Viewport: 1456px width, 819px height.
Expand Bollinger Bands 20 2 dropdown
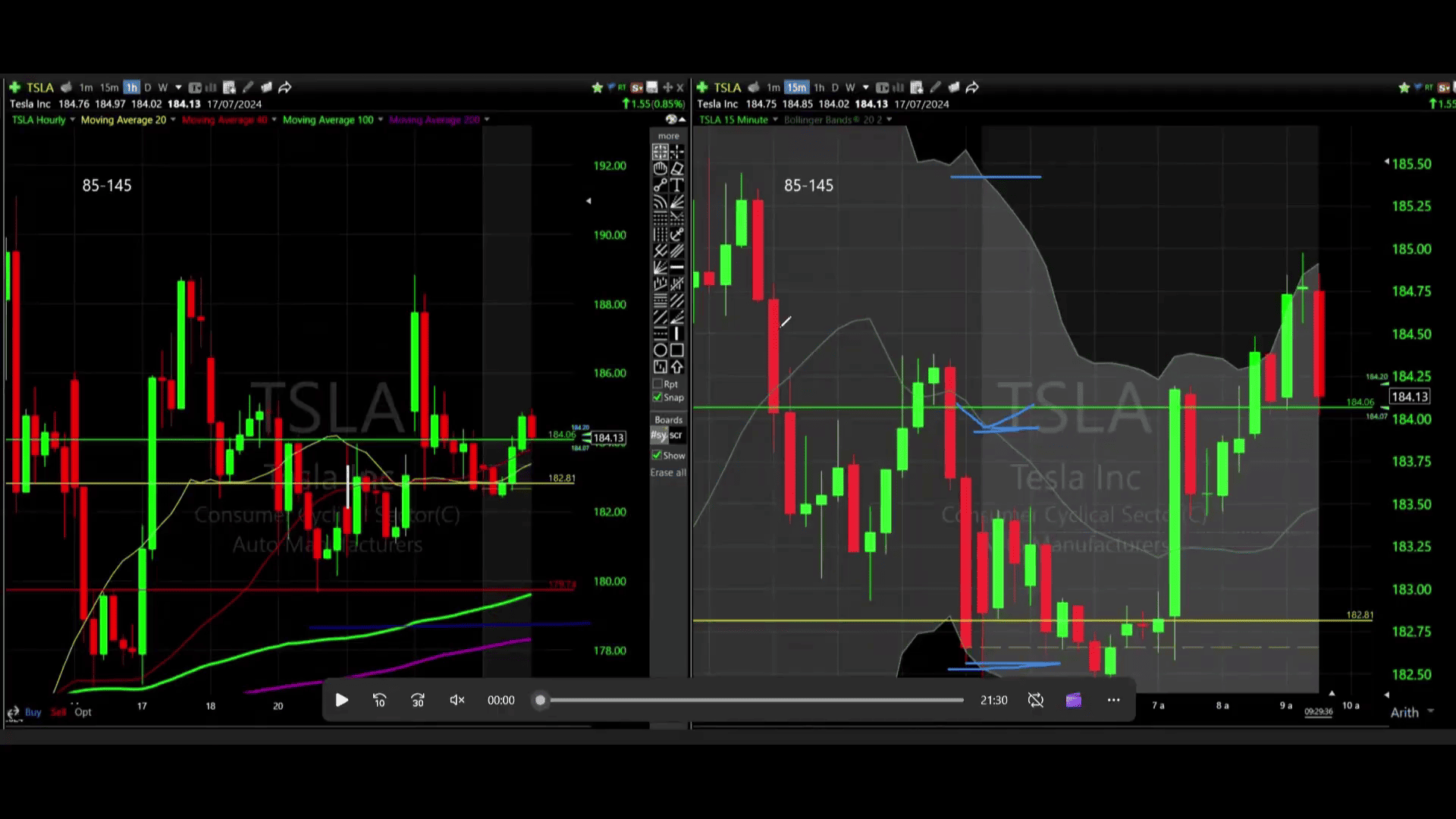889,120
